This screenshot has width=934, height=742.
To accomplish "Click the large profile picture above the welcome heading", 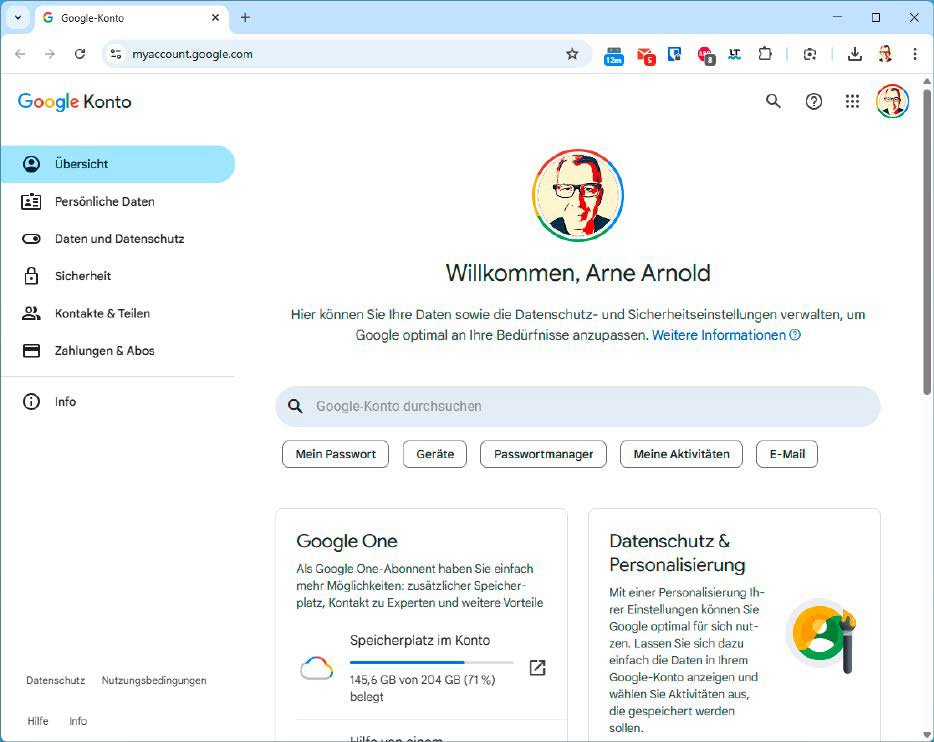I will pyautogui.click(x=578, y=195).
